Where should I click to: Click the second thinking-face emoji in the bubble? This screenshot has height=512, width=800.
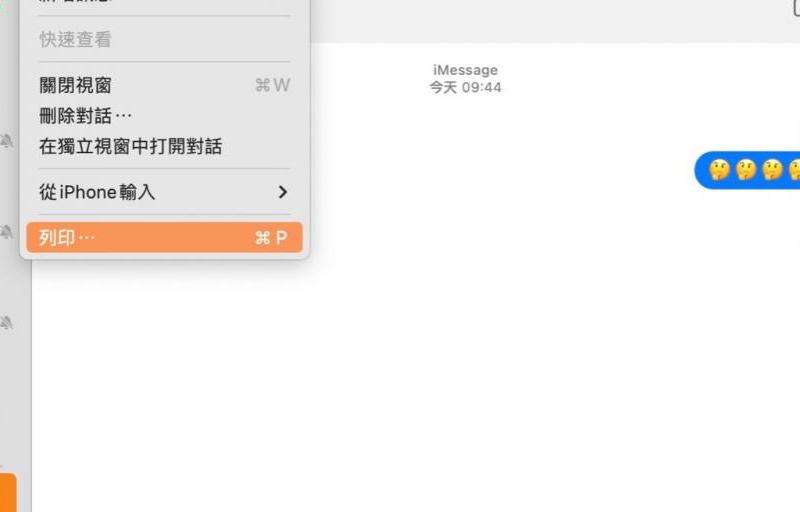[746, 170]
